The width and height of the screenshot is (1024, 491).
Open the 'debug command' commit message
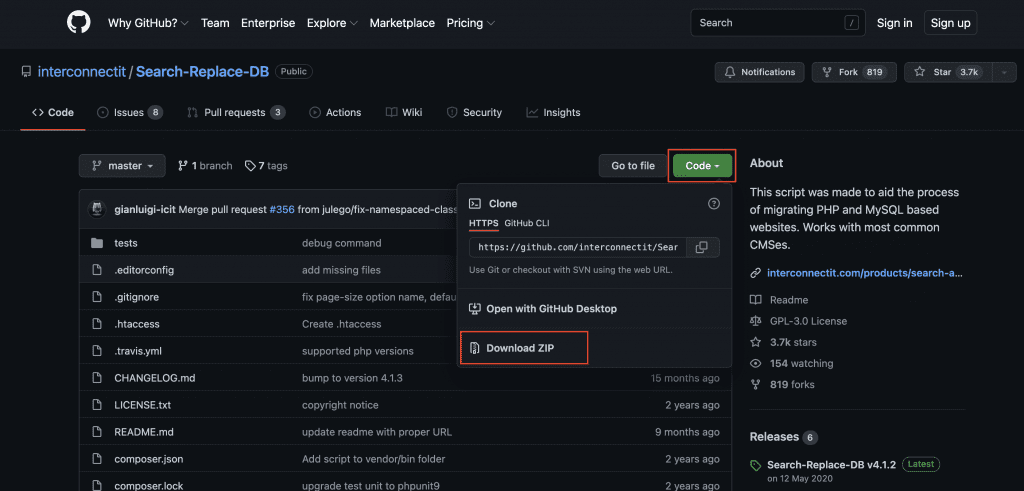342,243
